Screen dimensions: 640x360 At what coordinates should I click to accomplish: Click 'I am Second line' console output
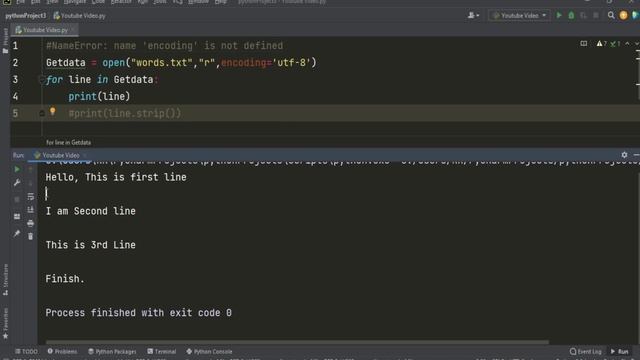tap(91, 211)
